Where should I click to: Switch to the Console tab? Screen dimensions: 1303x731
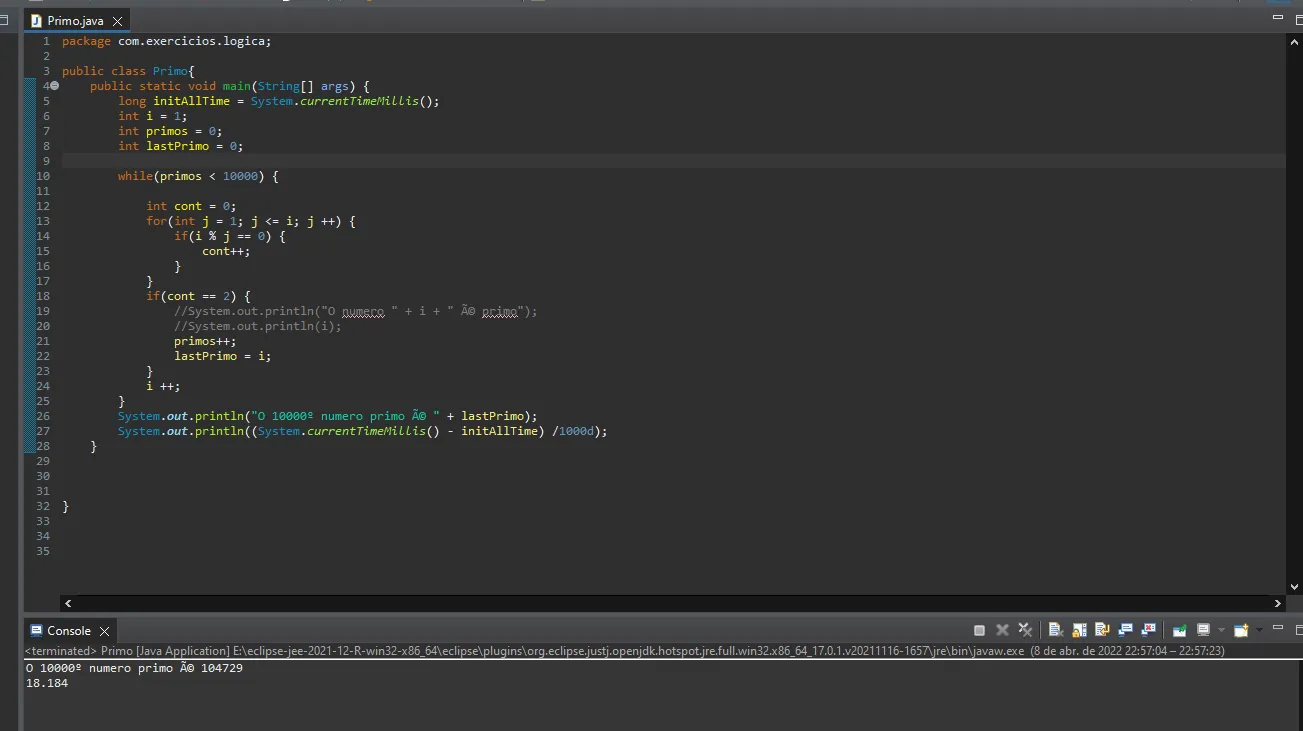click(68, 631)
